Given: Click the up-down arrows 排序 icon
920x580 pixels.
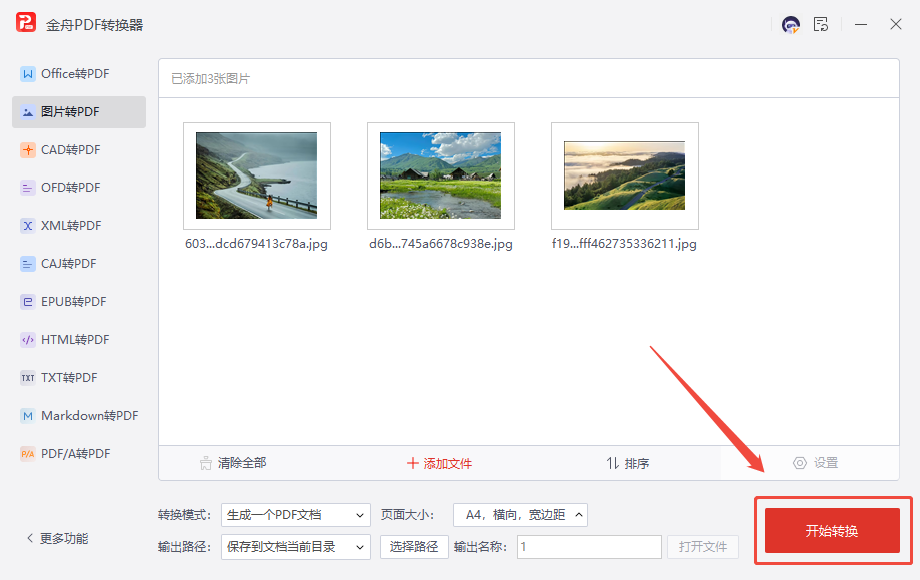Looking at the screenshot, I should coord(613,463).
